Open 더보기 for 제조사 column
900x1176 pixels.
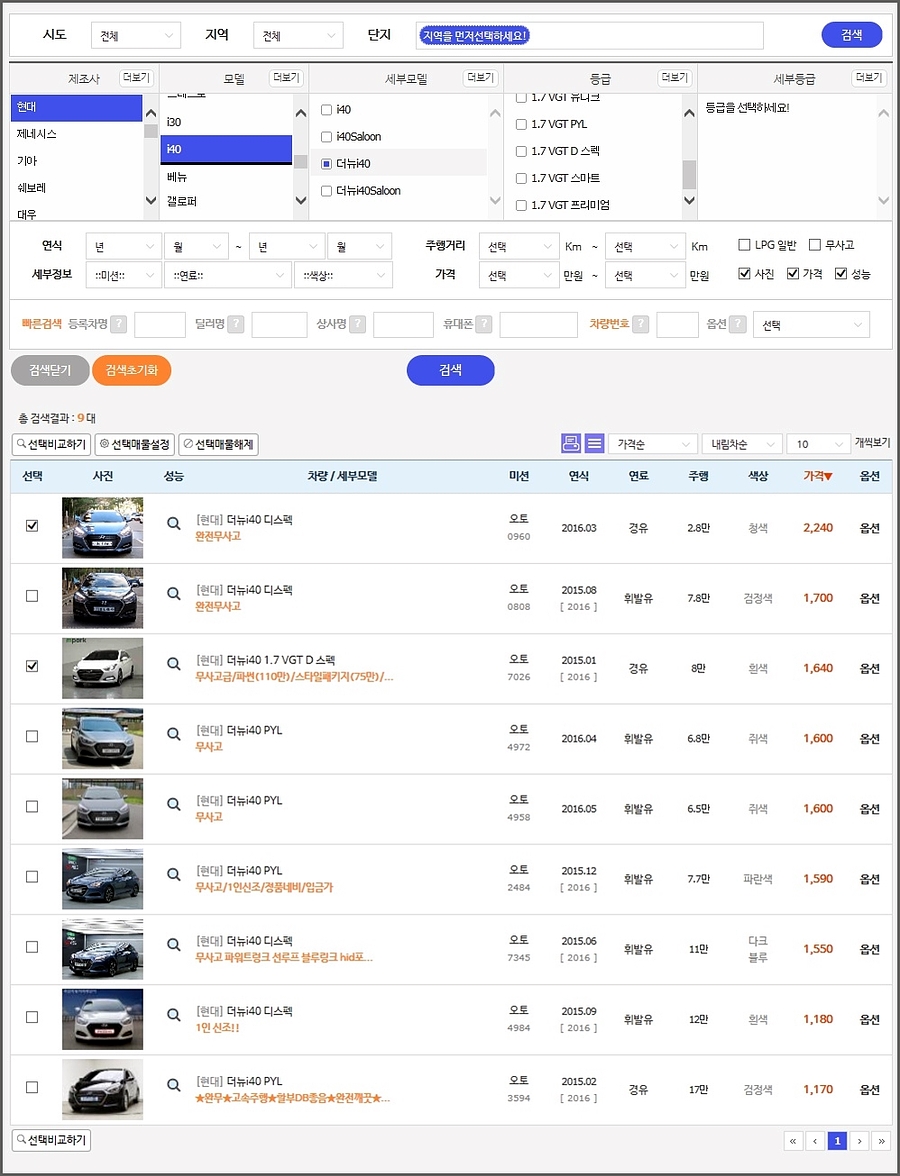pyautogui.click(x=136, y=77)
